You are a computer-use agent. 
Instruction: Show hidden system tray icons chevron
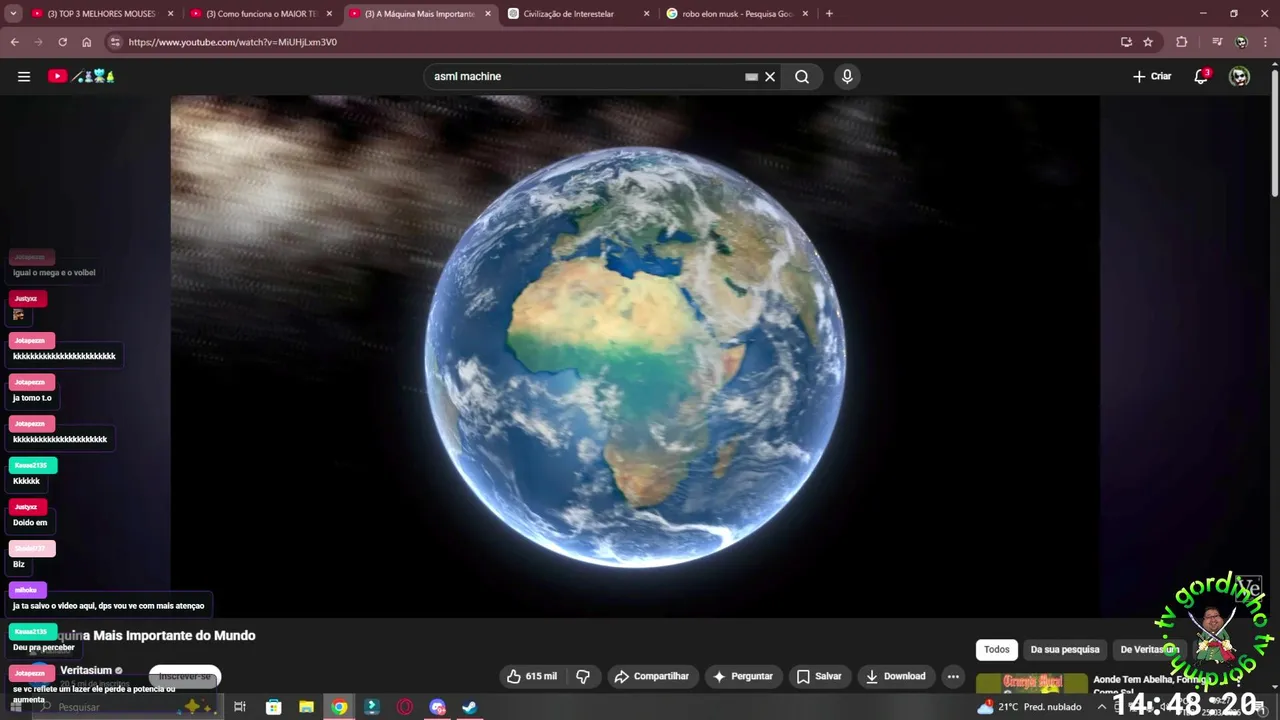pyautogui.click(x=1102, y=707)
